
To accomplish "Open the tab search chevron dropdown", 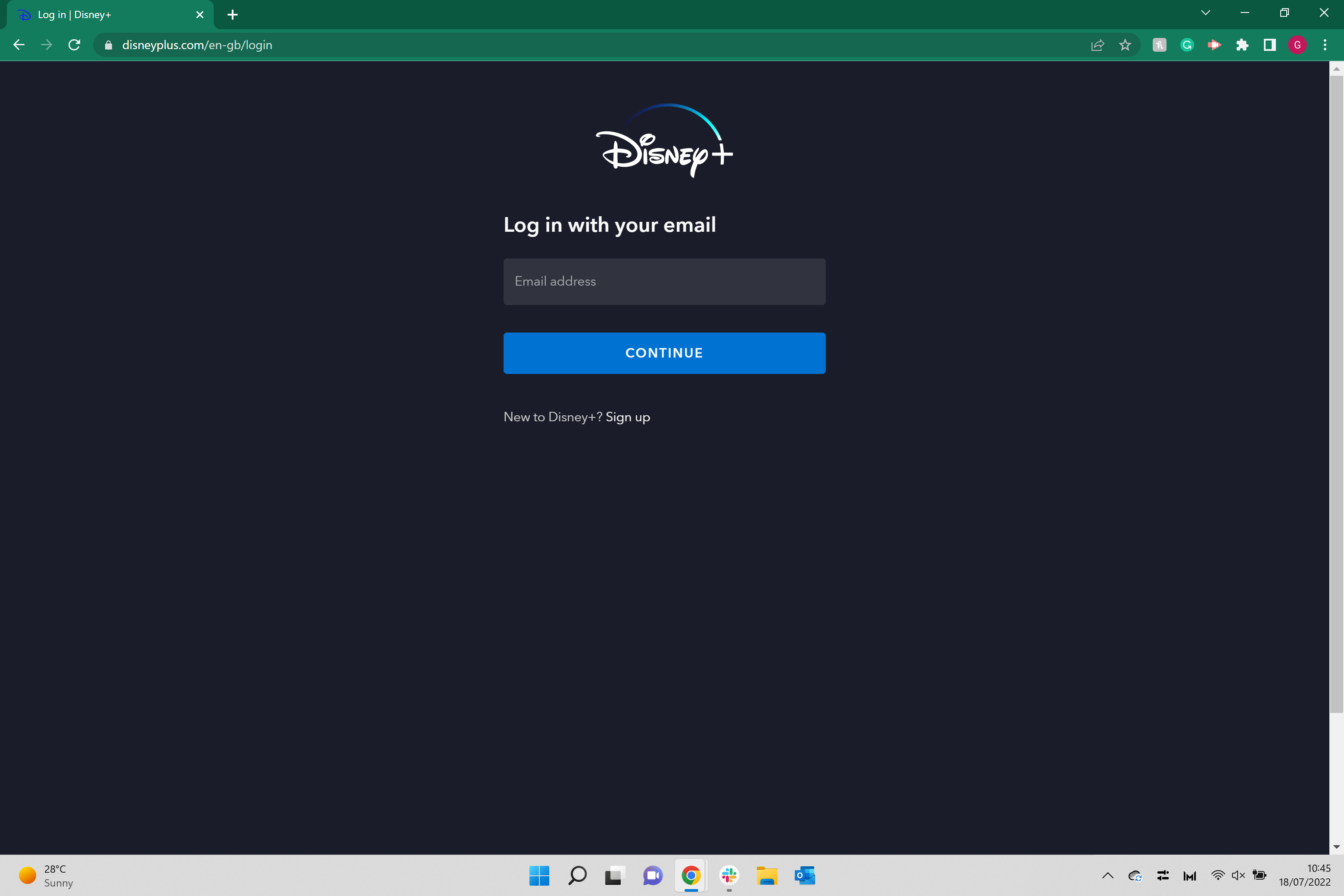I will [1206, 12].
